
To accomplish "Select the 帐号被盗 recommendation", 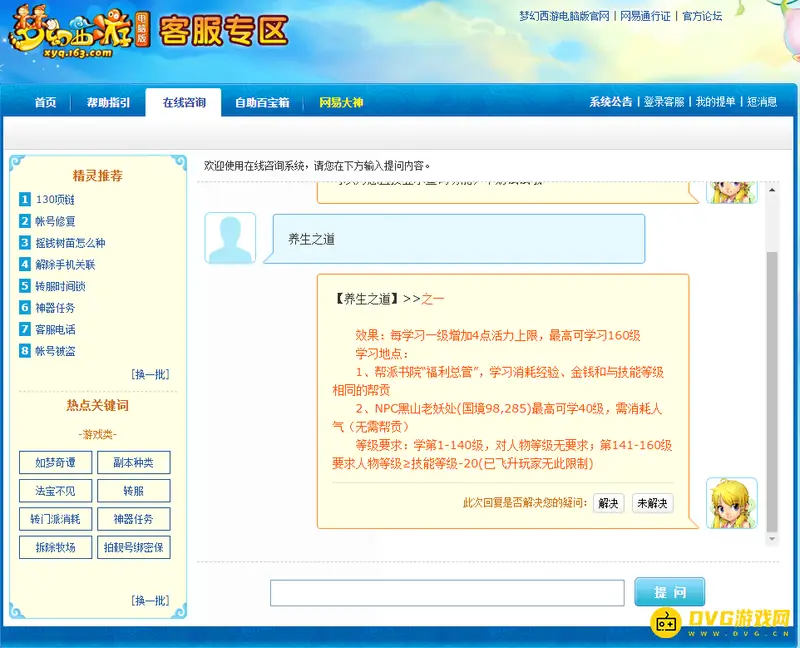I will tap(55, 351).
